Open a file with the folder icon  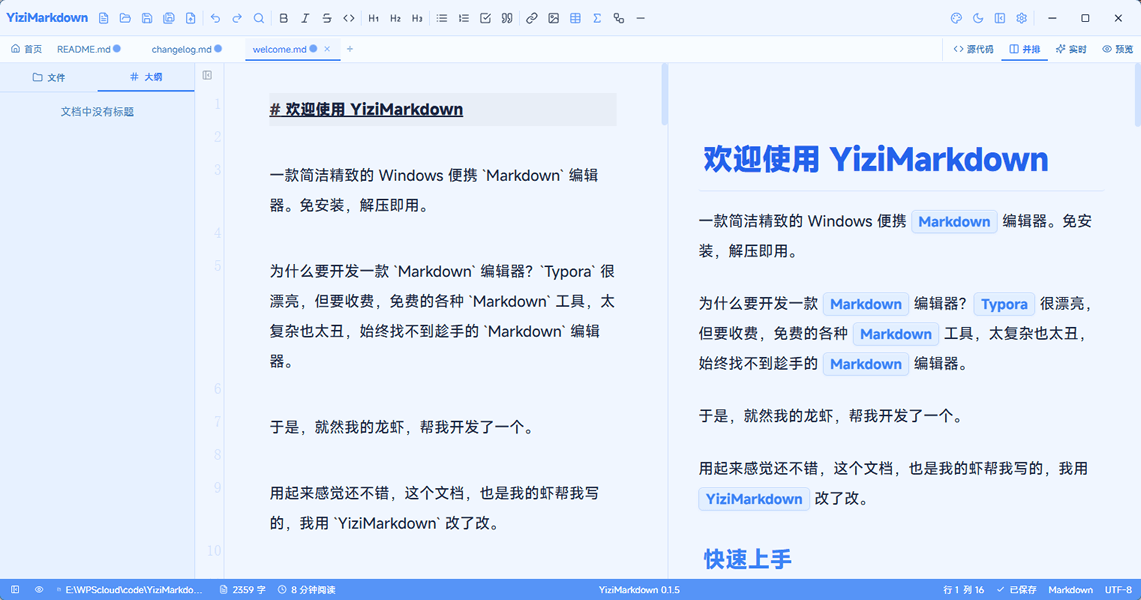point(125,18)
